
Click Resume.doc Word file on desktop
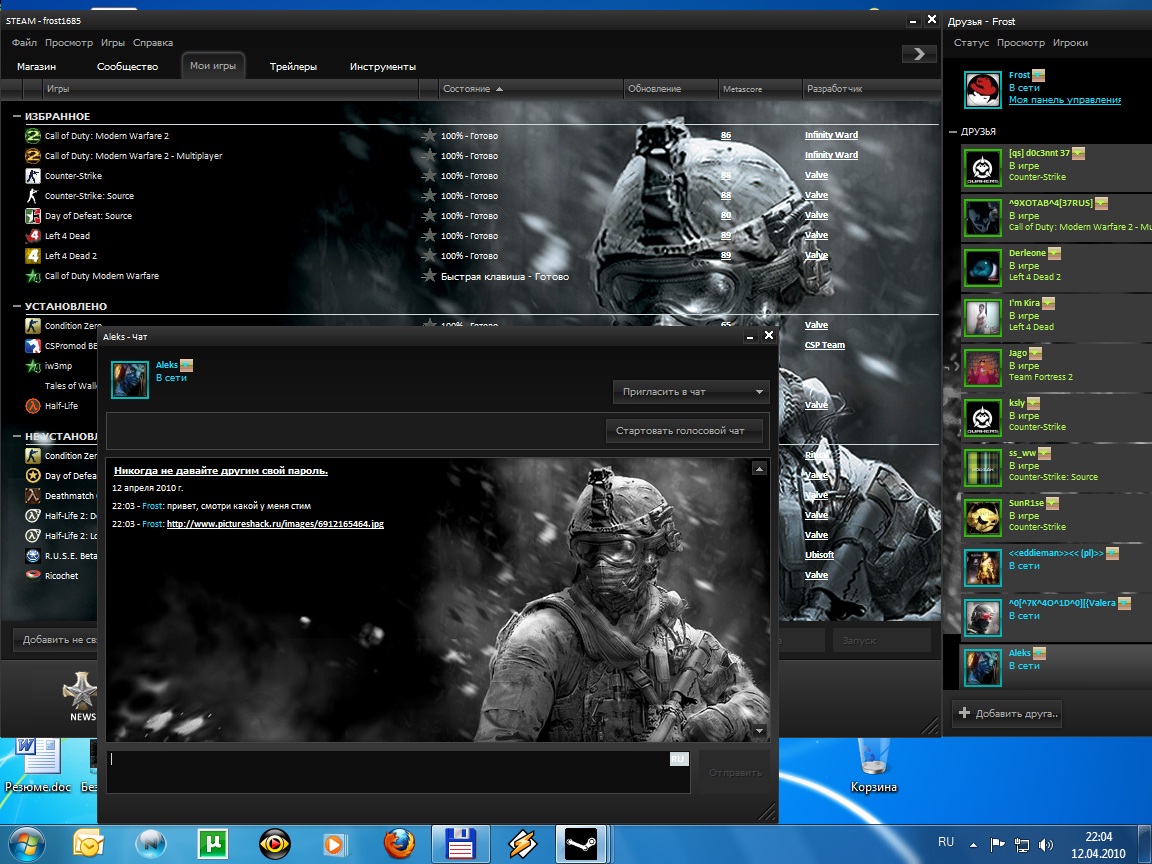click(38, 766)
